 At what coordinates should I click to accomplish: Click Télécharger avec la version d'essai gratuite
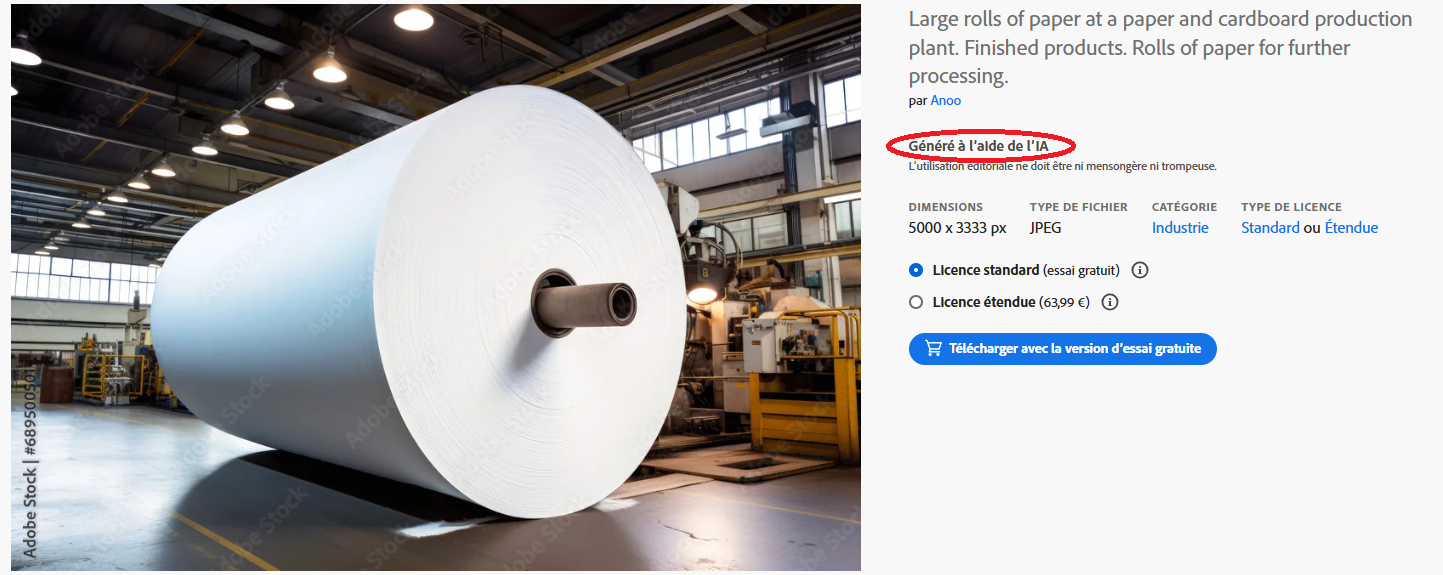[x=1063, y=349]
